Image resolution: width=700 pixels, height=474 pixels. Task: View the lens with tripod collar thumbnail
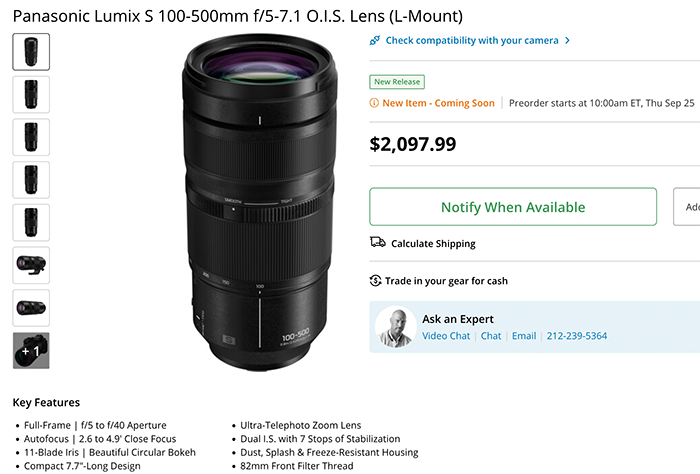pos(31,265)
